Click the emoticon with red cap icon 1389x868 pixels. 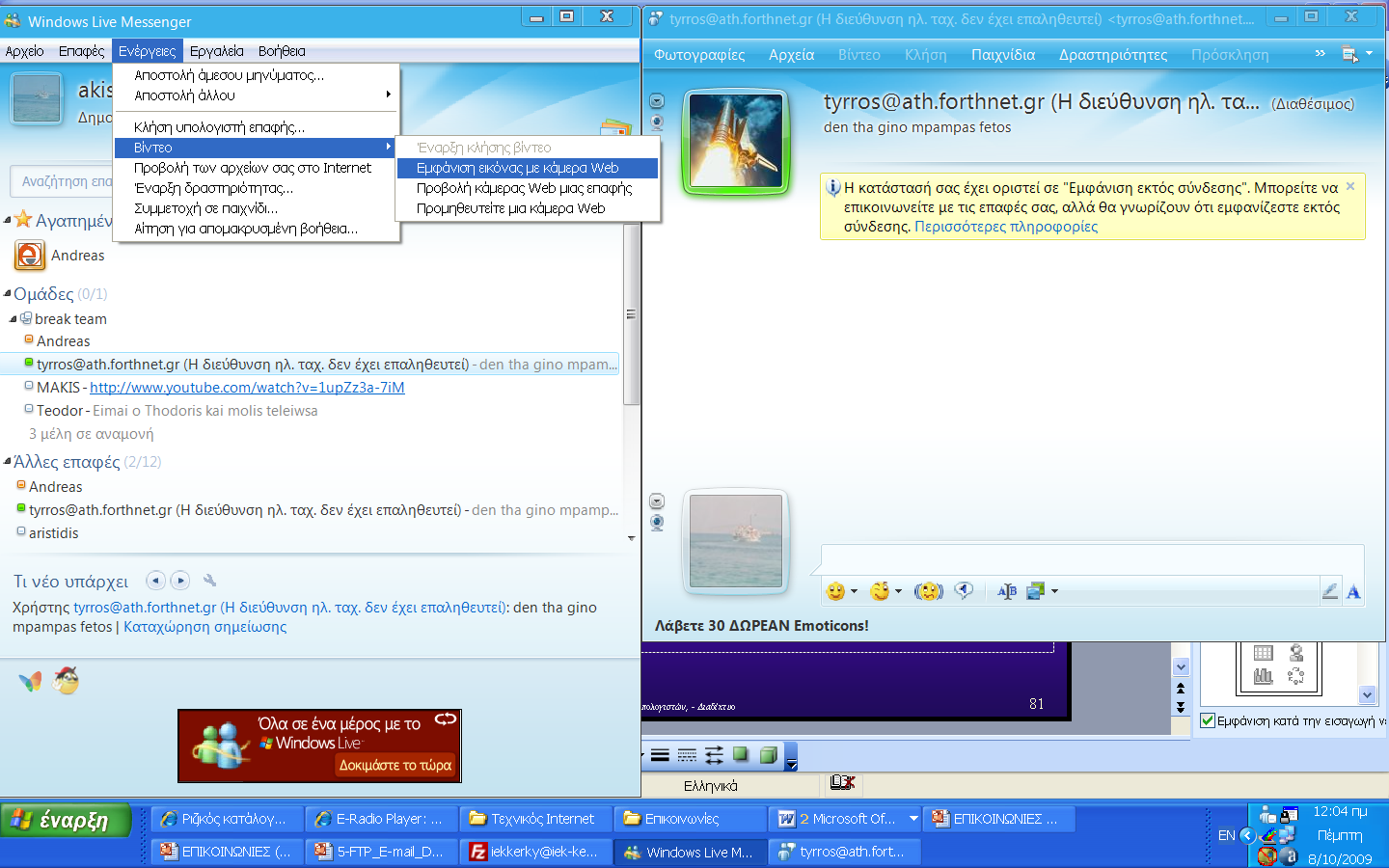coord(66,681)
